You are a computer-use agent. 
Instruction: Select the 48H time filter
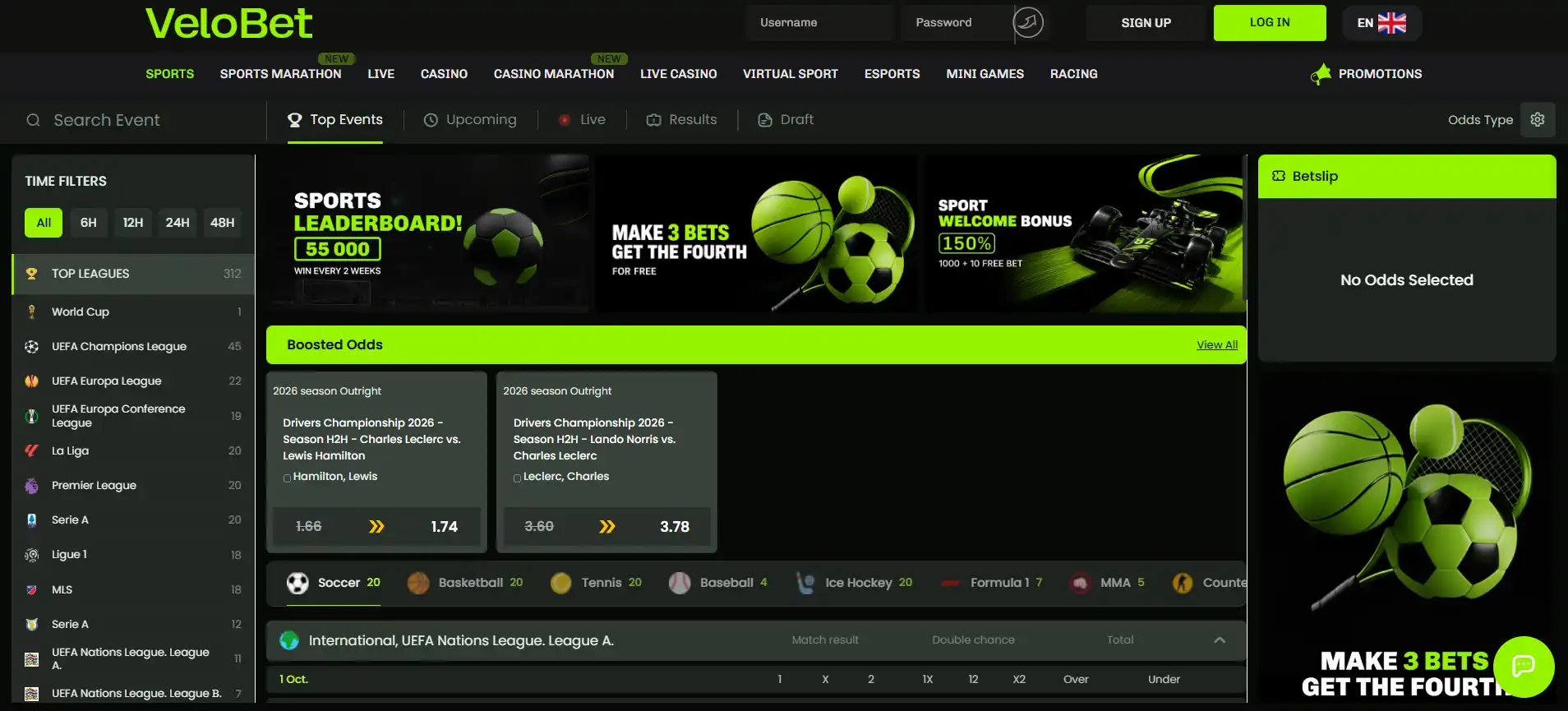pos(223,222)
